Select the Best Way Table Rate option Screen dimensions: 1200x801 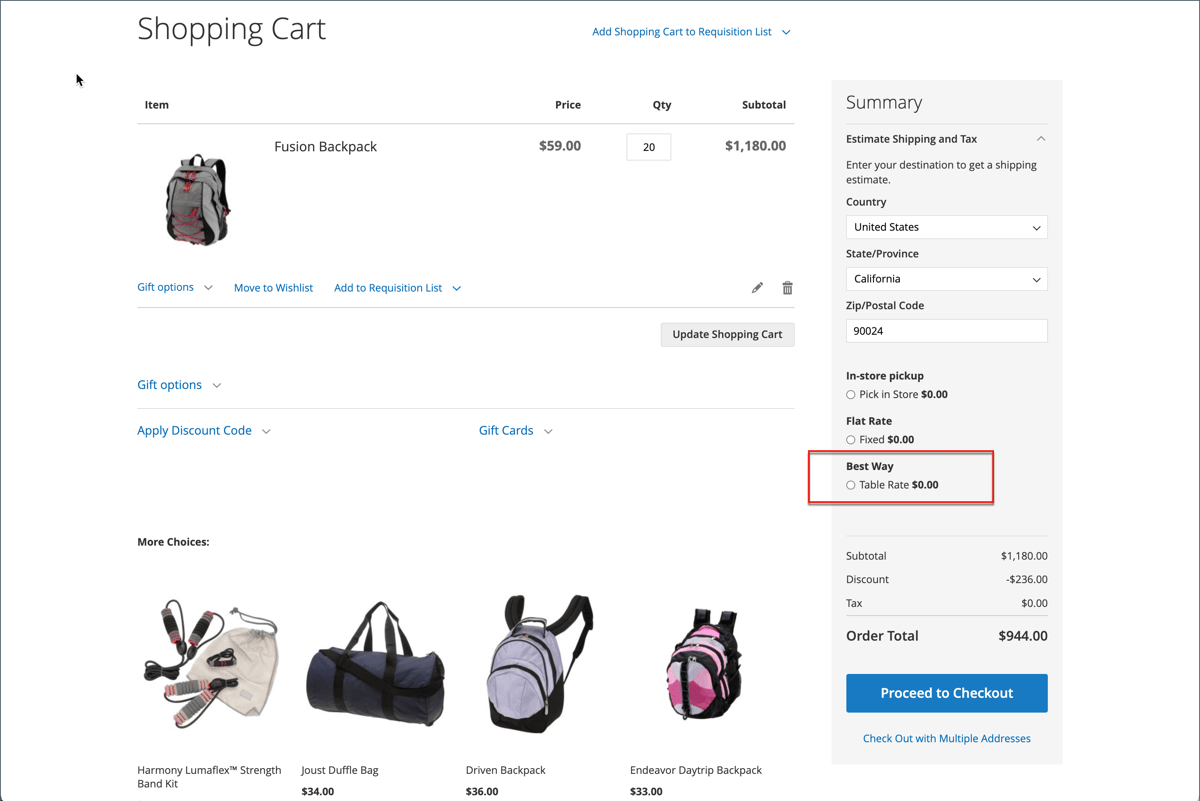pyautogui.click(x=850, y=484)
